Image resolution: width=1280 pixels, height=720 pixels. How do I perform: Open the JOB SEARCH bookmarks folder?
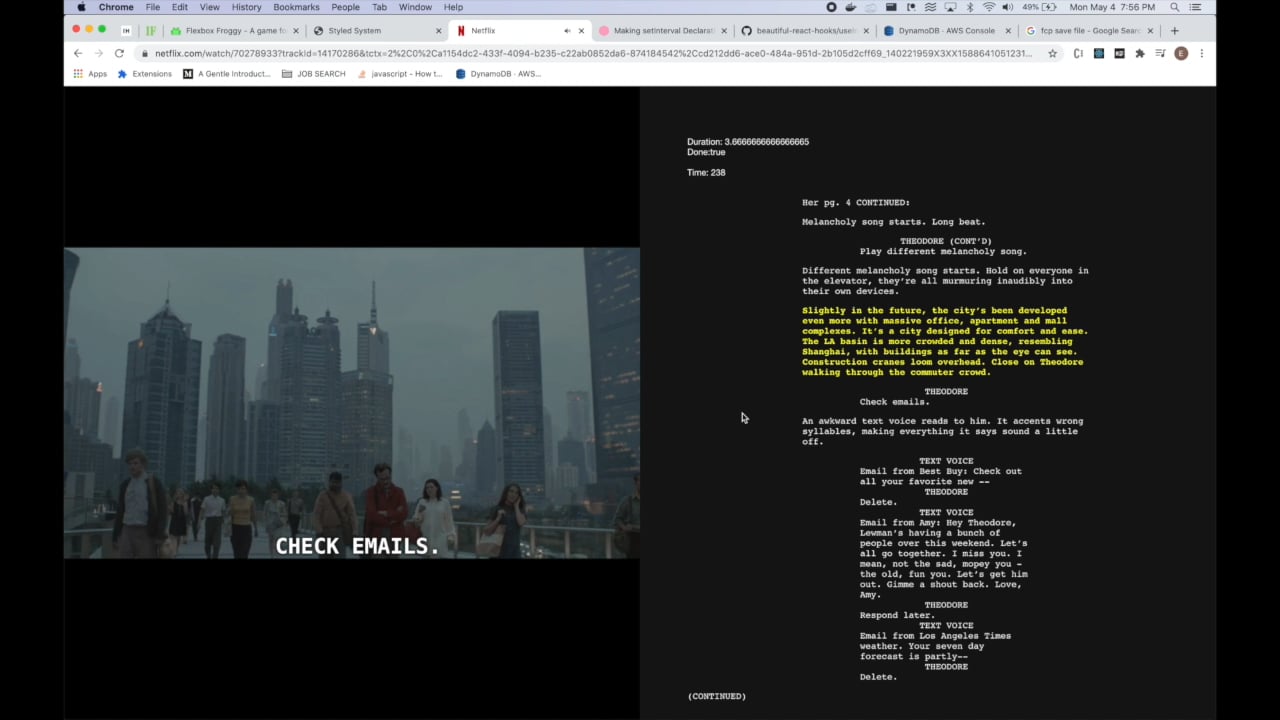pos(313,74)
